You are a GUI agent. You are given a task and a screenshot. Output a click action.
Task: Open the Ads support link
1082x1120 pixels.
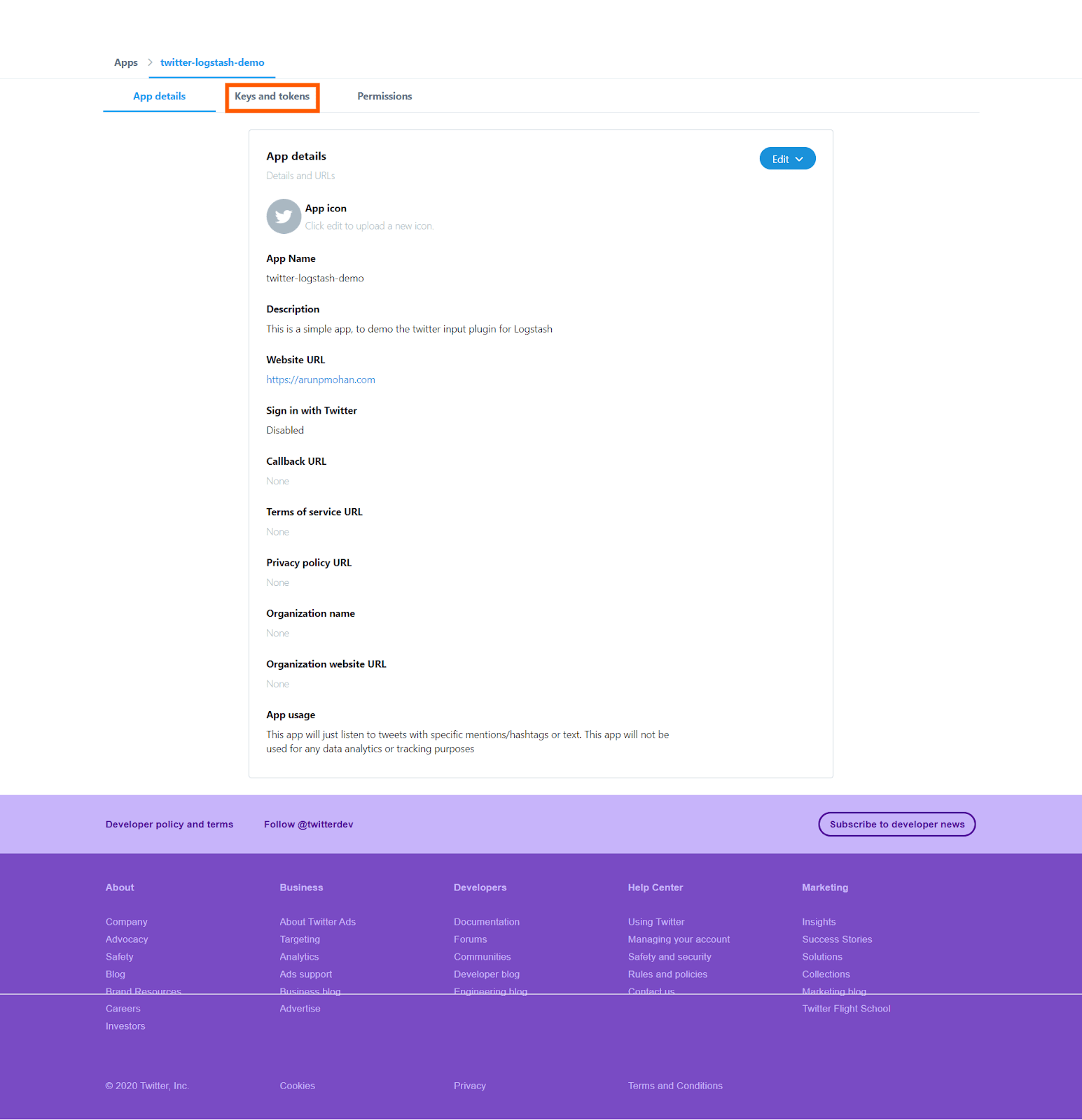pyautogui.click(x=306, y=974)
